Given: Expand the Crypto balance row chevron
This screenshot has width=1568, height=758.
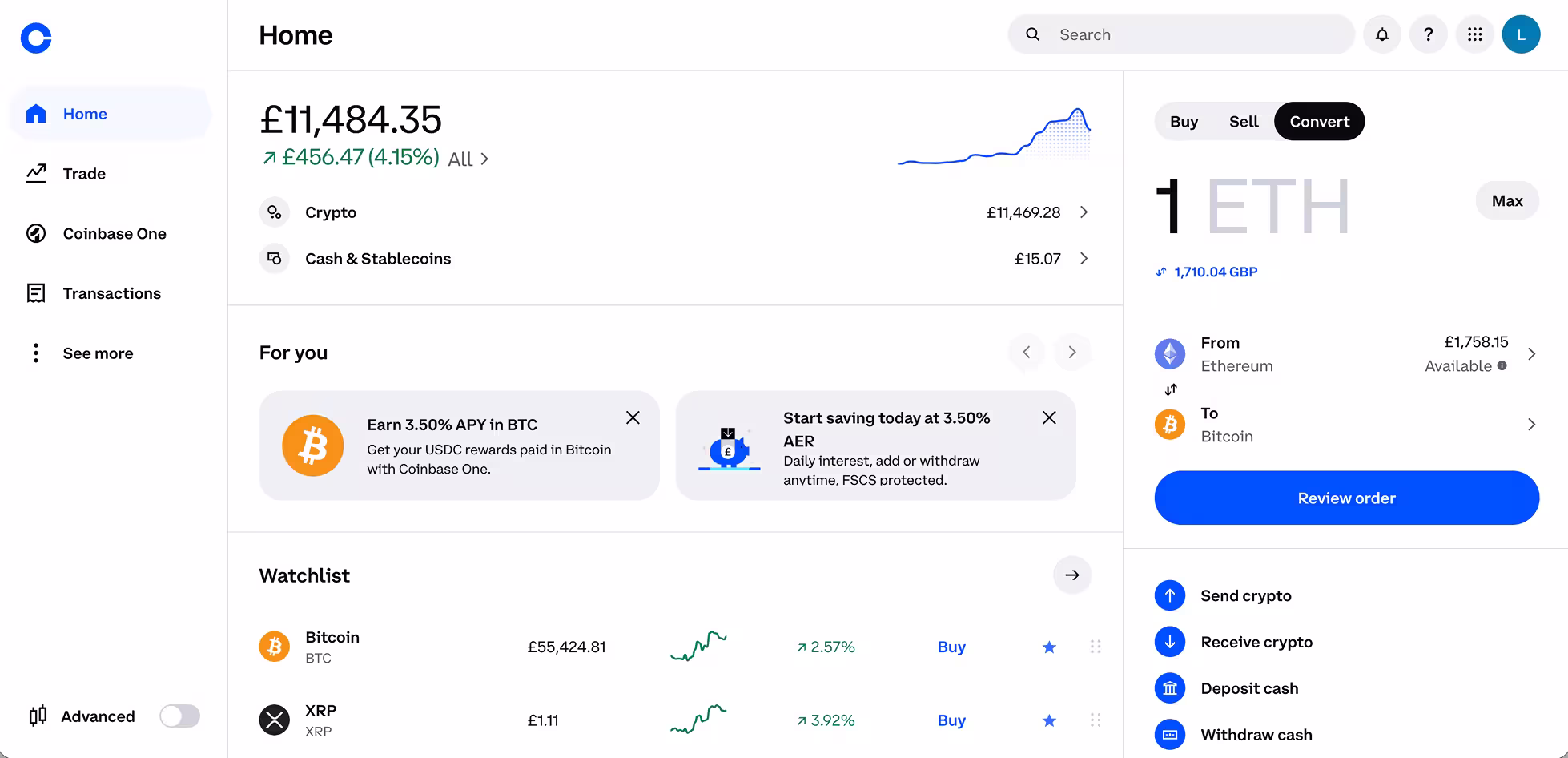Looking at the screenshot, I should click(1084, 212).
